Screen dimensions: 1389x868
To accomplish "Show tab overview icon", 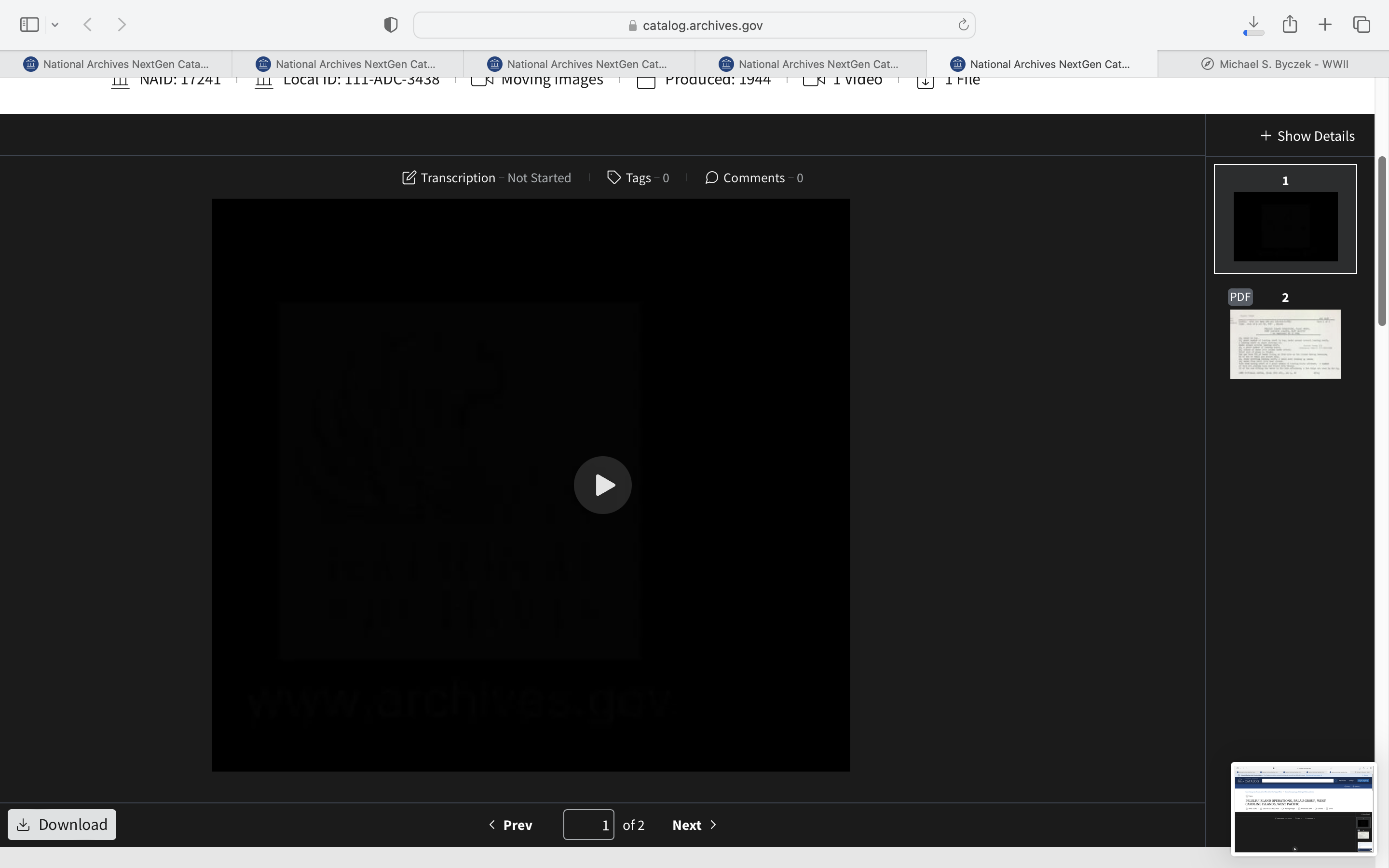I will click(x=1362, y=25).
